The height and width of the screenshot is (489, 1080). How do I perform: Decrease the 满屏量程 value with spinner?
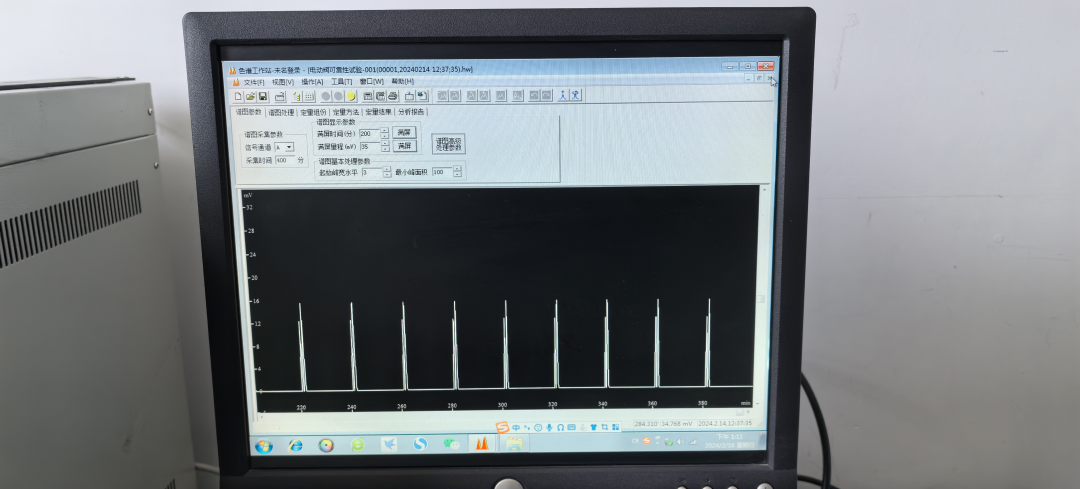385,149
